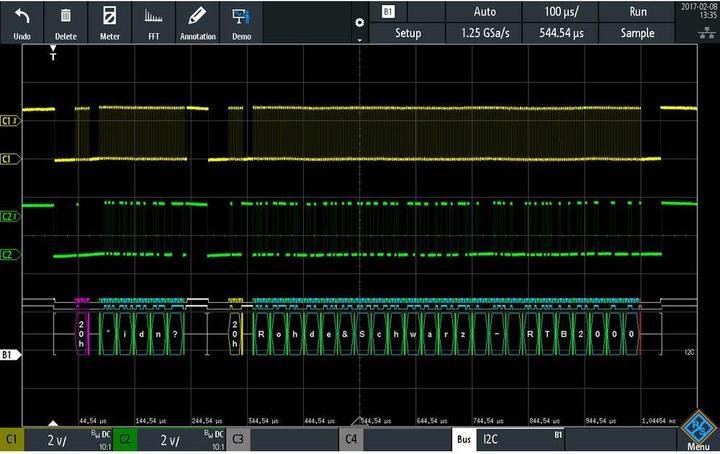The width and height of the screenshot is (720, 454).
Task: Click the decoded '?' byte
Action: (x=175, y=334)
